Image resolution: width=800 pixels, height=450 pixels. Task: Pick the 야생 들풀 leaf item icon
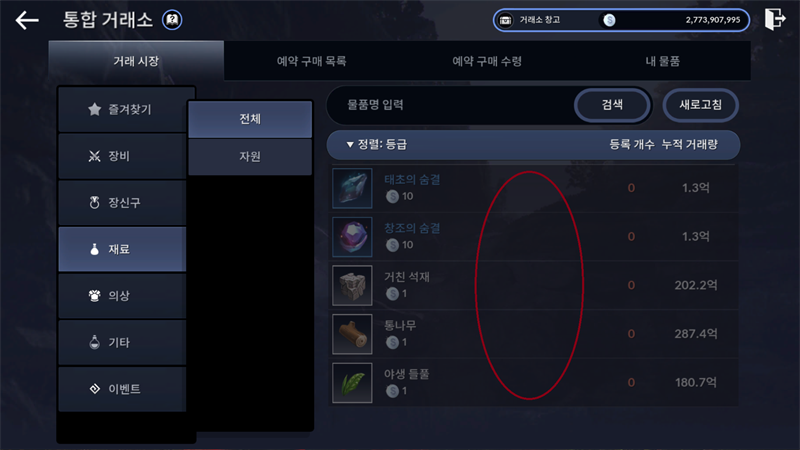(352, 383)
